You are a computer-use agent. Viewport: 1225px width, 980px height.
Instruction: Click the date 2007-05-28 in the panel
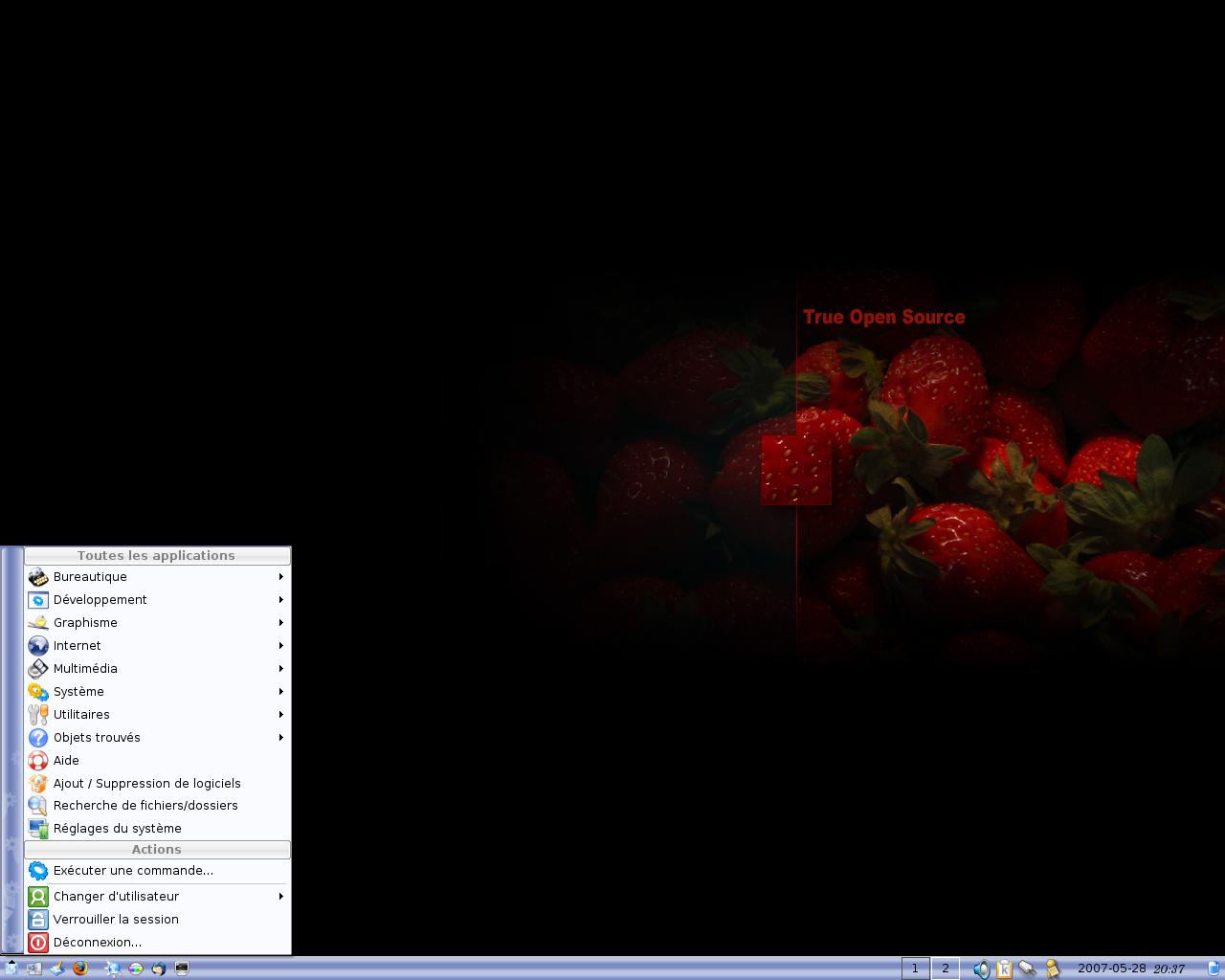click(x=1112, y=969)
